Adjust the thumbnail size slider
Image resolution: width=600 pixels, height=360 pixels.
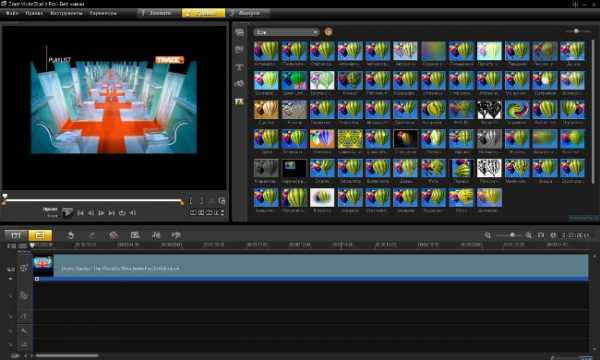(x=577, y=31)
